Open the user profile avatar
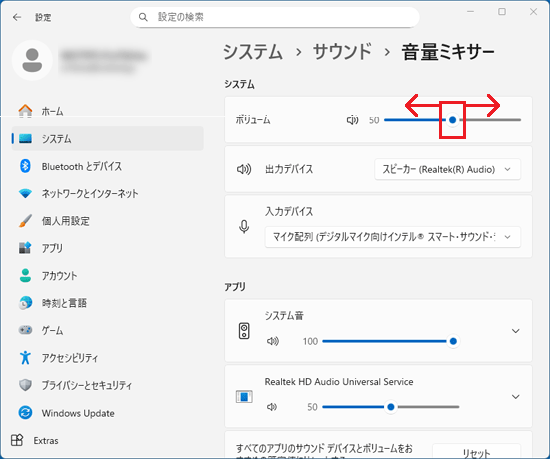550x459 pixels. click(x=32, y=60)
